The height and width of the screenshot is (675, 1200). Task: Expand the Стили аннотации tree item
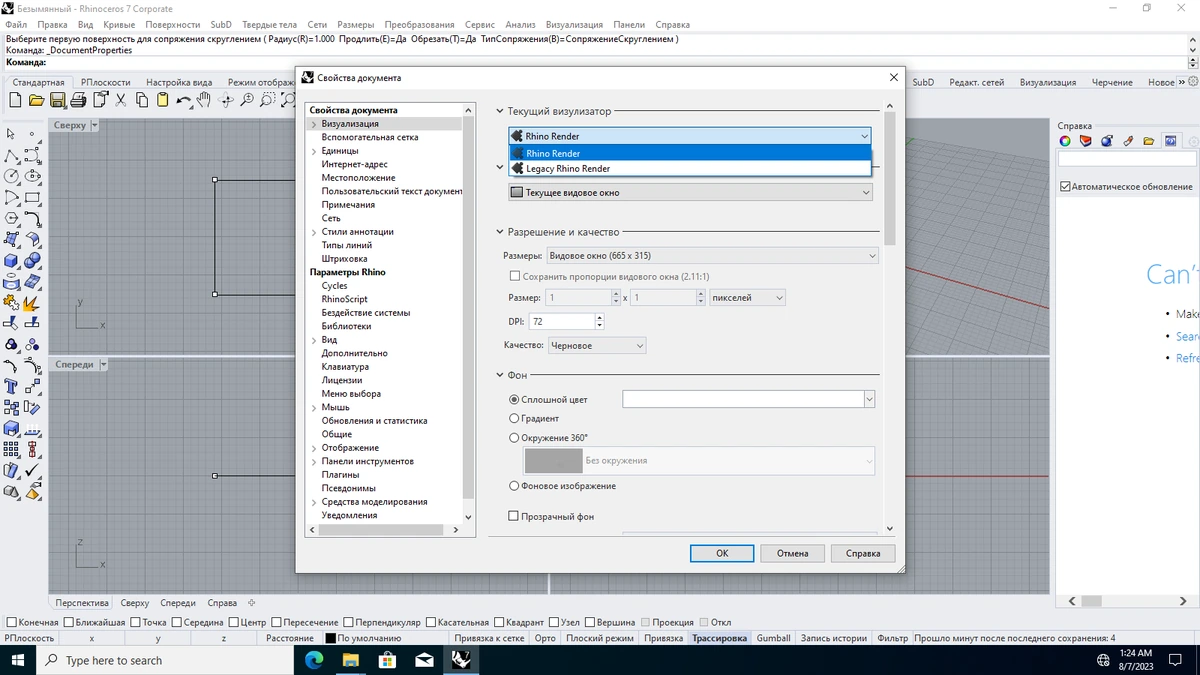(314, 232)
